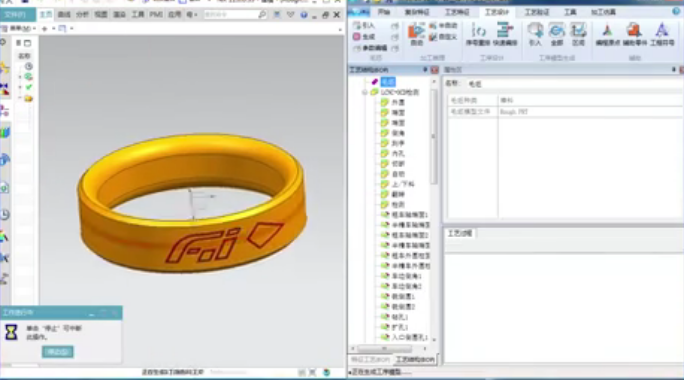
Task: Collapse the LOC node in the BOM tree
Action: 365,92
